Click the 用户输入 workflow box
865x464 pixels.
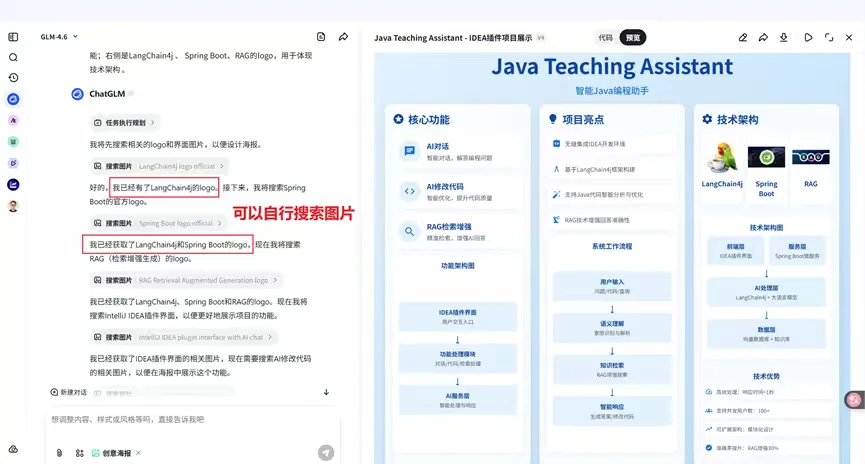[612, 286]
